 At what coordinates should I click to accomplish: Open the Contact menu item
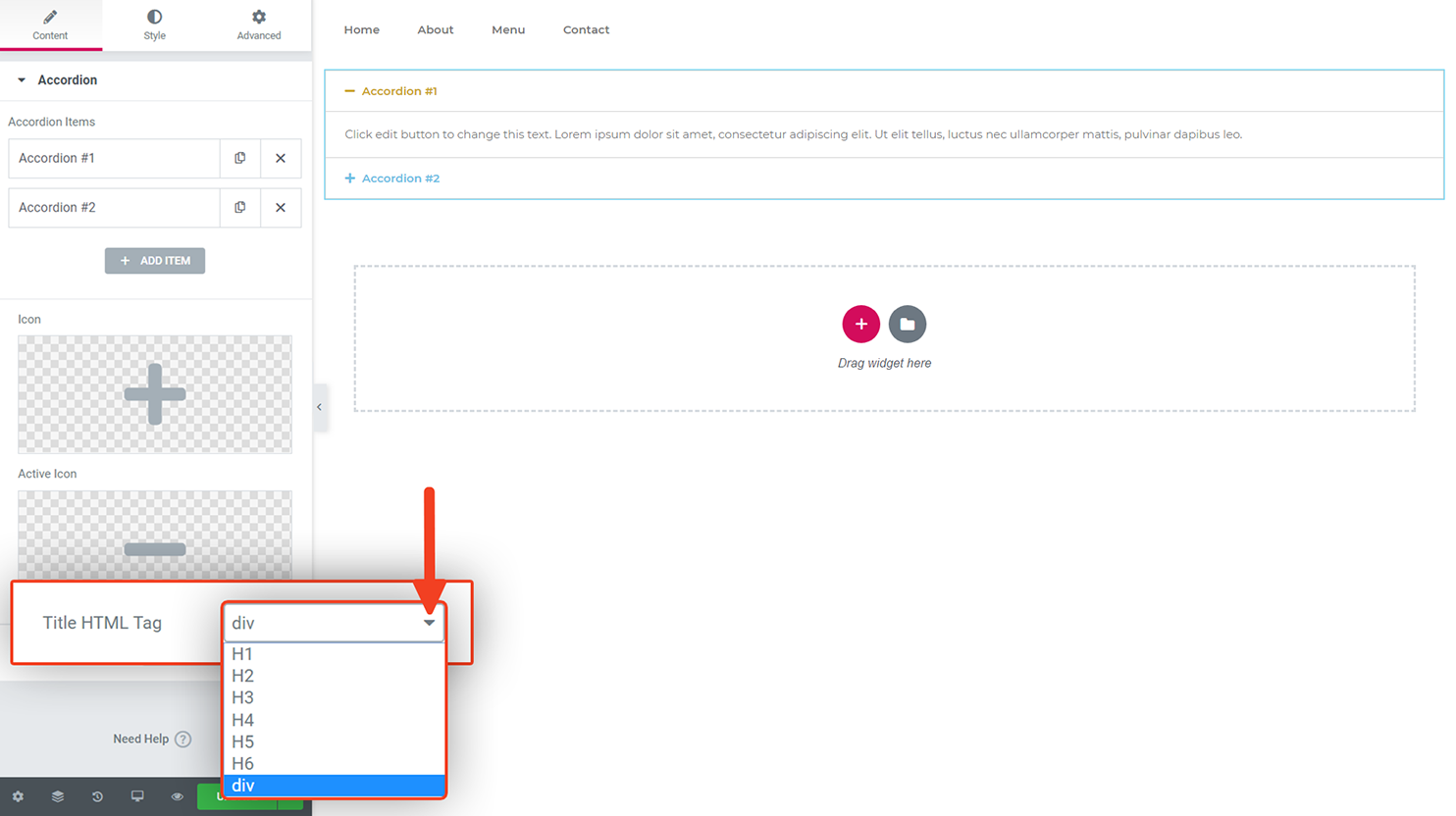[586, 29]
